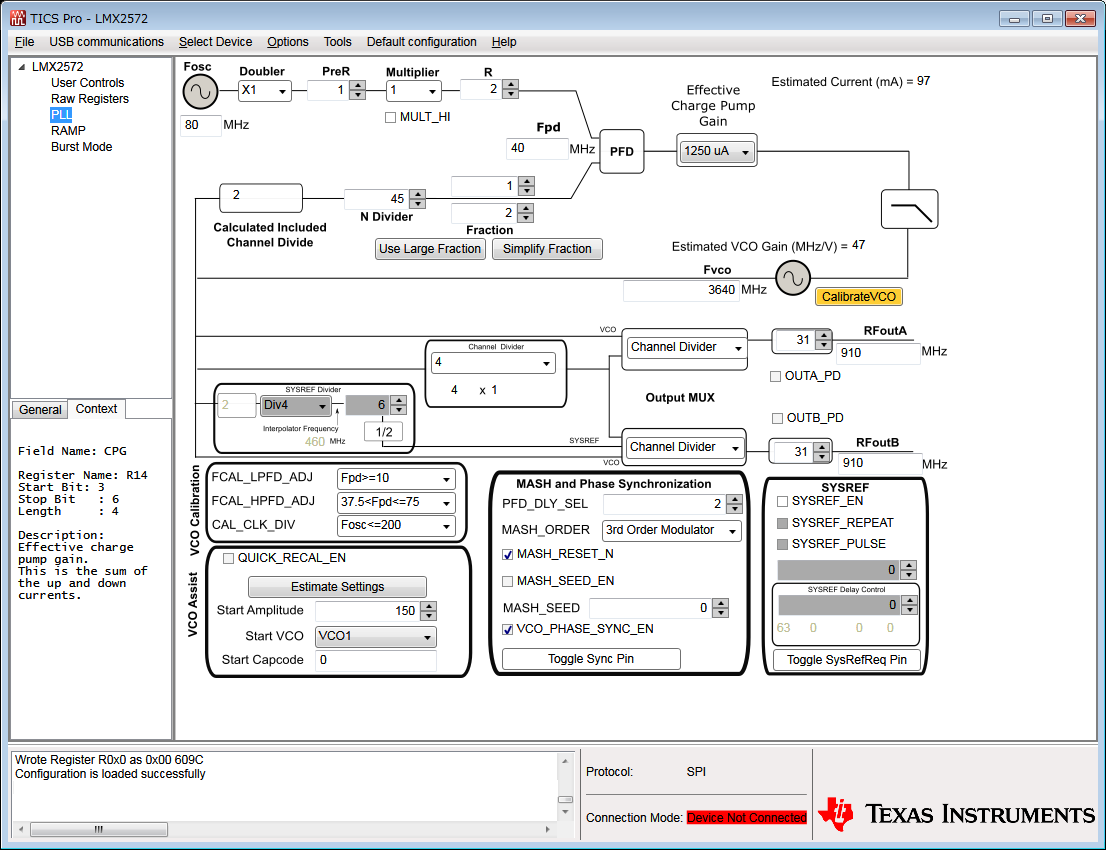Open the Select Device menu

click(x=215, y=42)
